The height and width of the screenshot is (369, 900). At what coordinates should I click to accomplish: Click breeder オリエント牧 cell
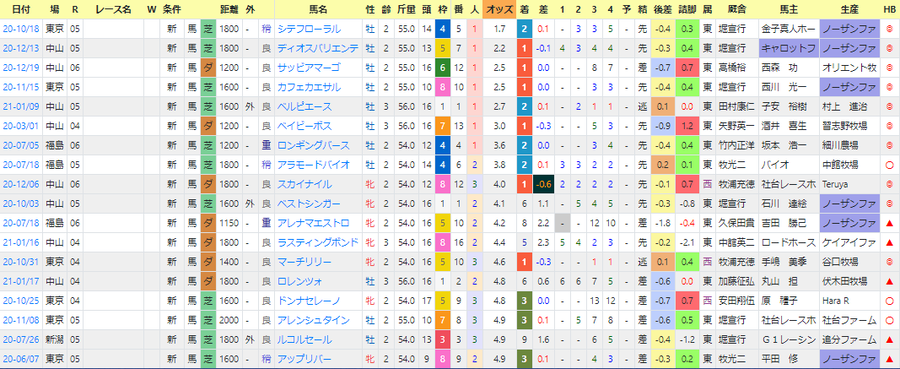coord(849,68)
